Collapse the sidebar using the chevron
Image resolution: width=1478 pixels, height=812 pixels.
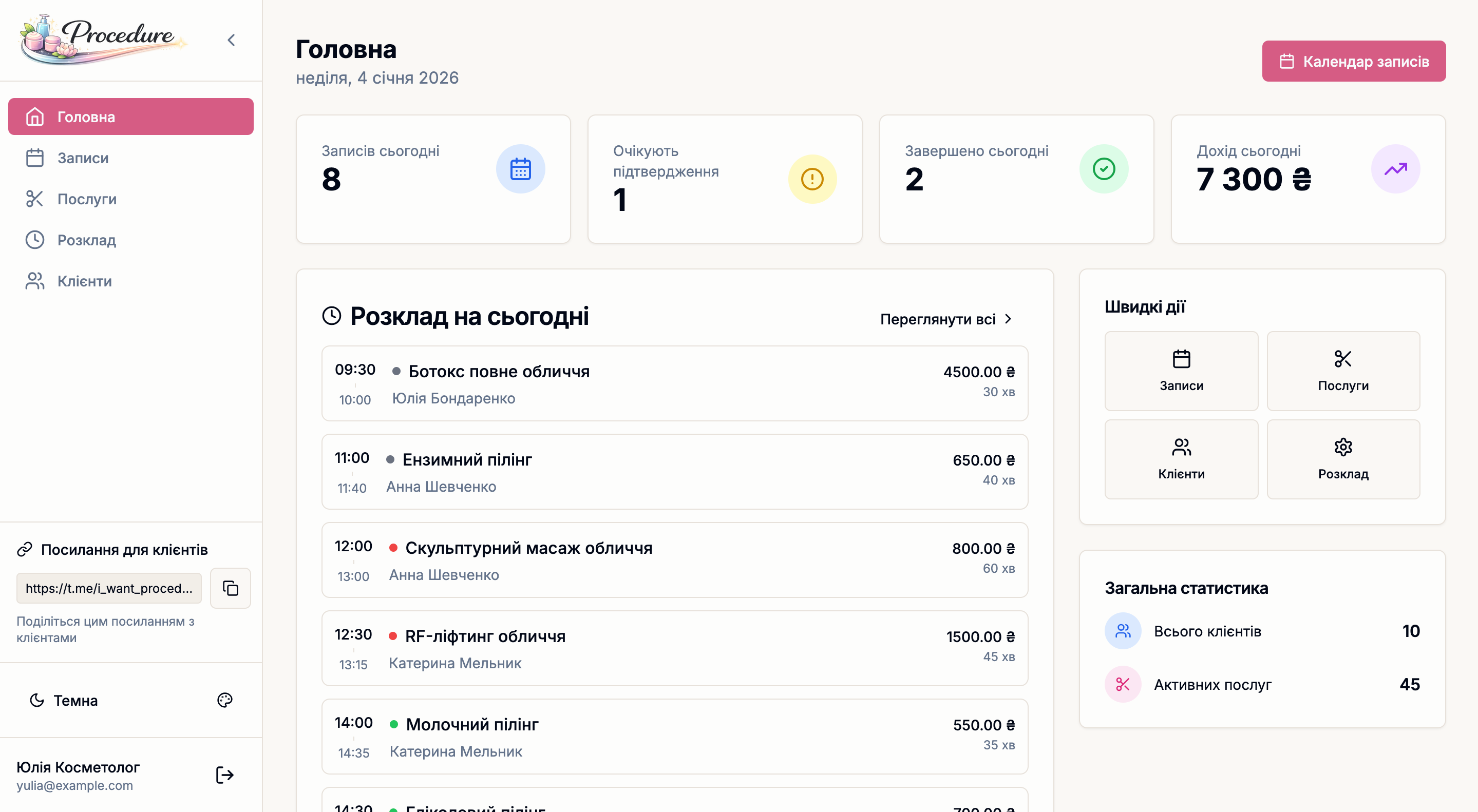pos(231,40)
